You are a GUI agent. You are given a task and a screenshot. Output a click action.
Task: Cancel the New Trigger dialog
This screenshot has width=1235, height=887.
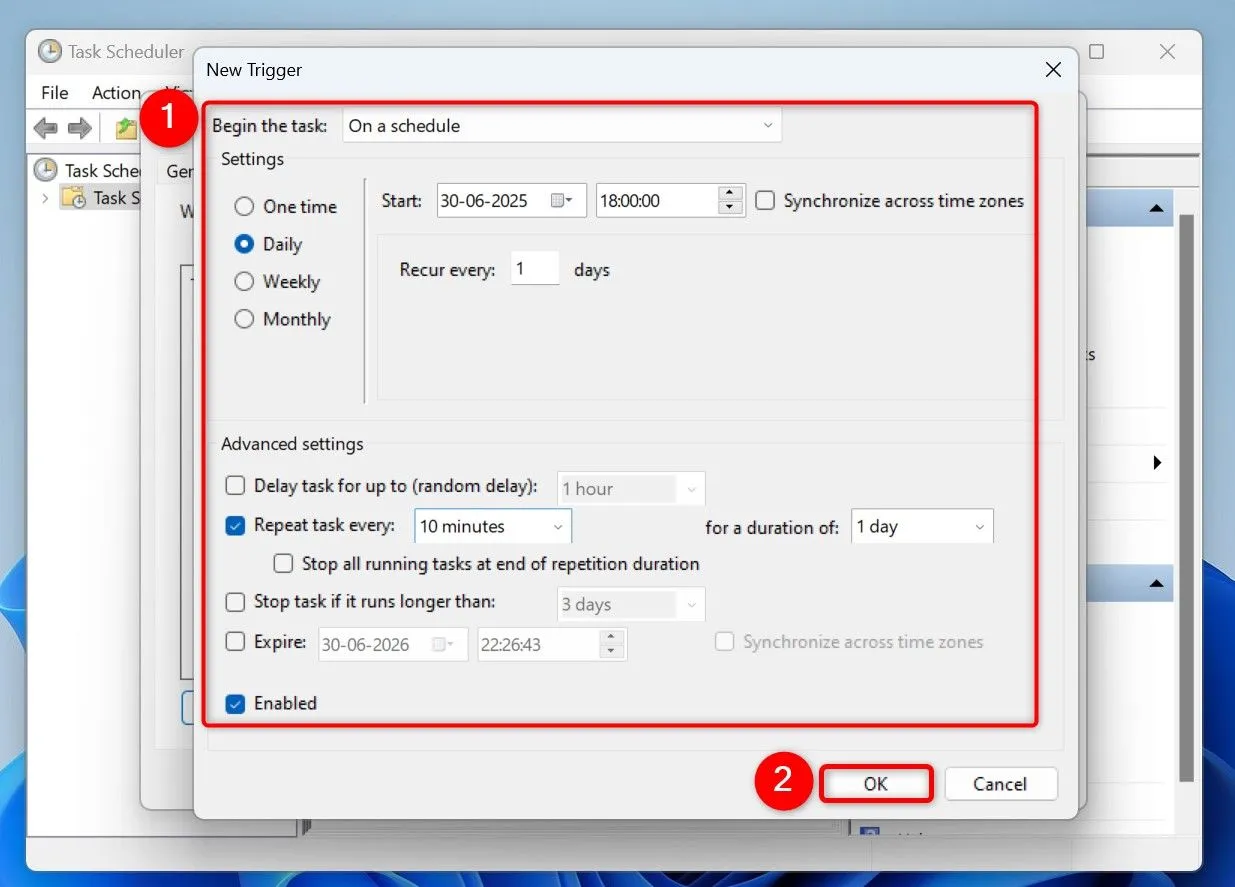pyautogui.click(x=1001, y=783)
